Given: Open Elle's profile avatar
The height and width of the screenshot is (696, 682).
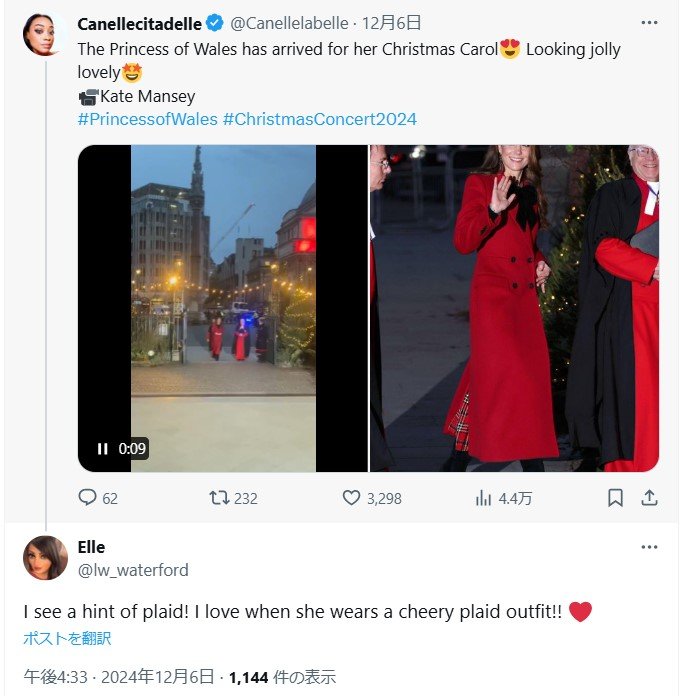Looking at the screenshot, I should click(x=45, y=558).
